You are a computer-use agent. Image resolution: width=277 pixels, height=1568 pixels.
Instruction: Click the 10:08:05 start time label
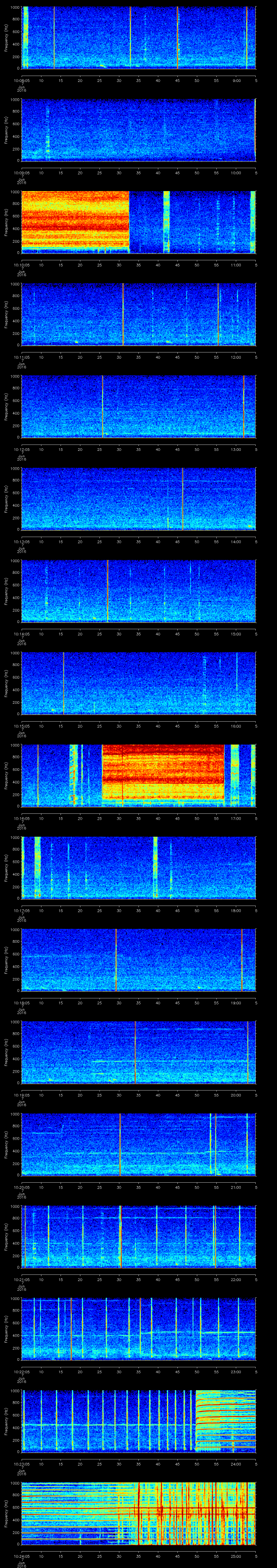pos(22,80)
